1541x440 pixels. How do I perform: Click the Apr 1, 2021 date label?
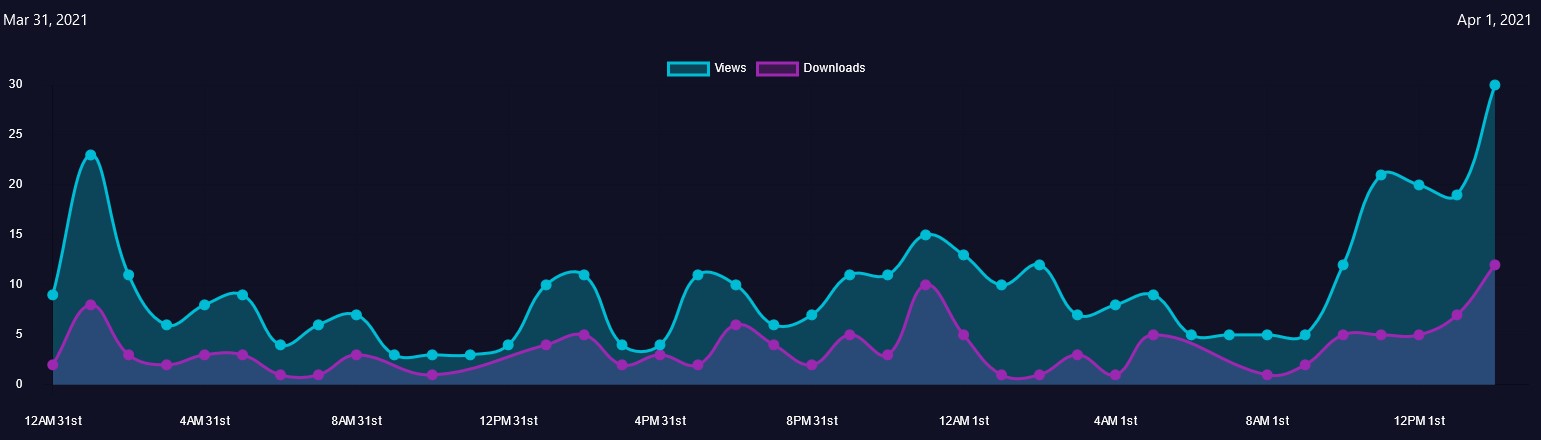click(x=1494, y=20)
